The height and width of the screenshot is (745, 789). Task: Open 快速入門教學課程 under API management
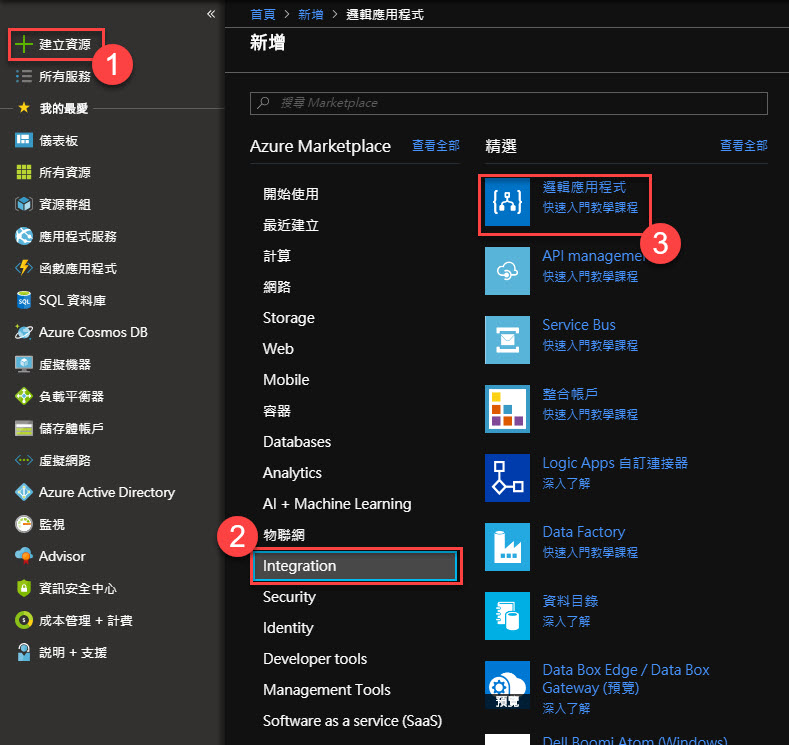tap(590, 276)
